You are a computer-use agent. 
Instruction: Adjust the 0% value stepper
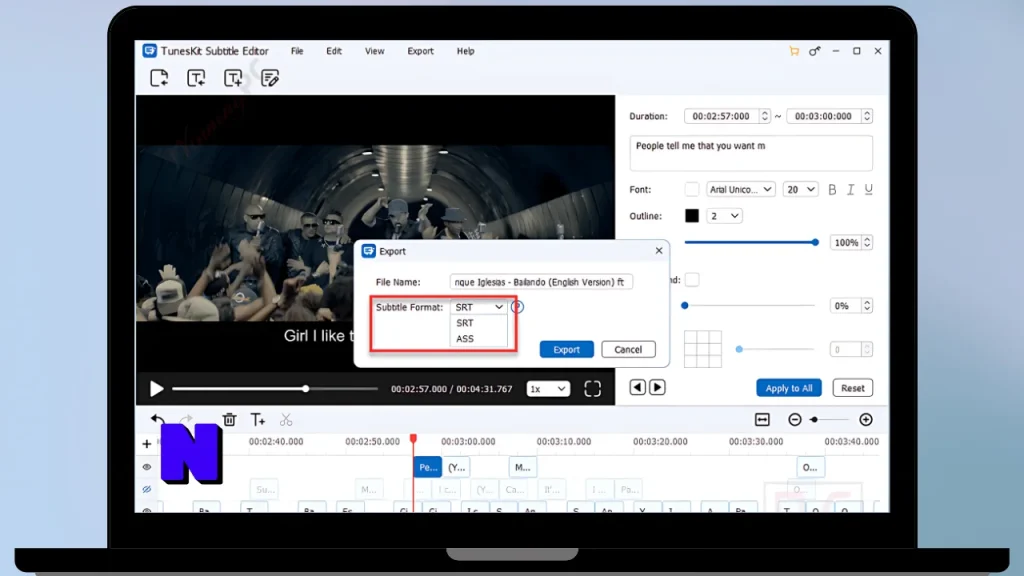pos(867,306)
